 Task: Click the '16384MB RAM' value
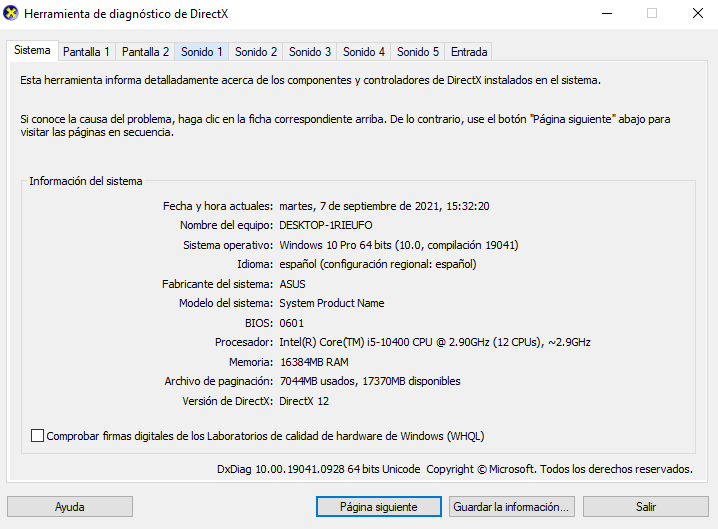tap(314, 362)
